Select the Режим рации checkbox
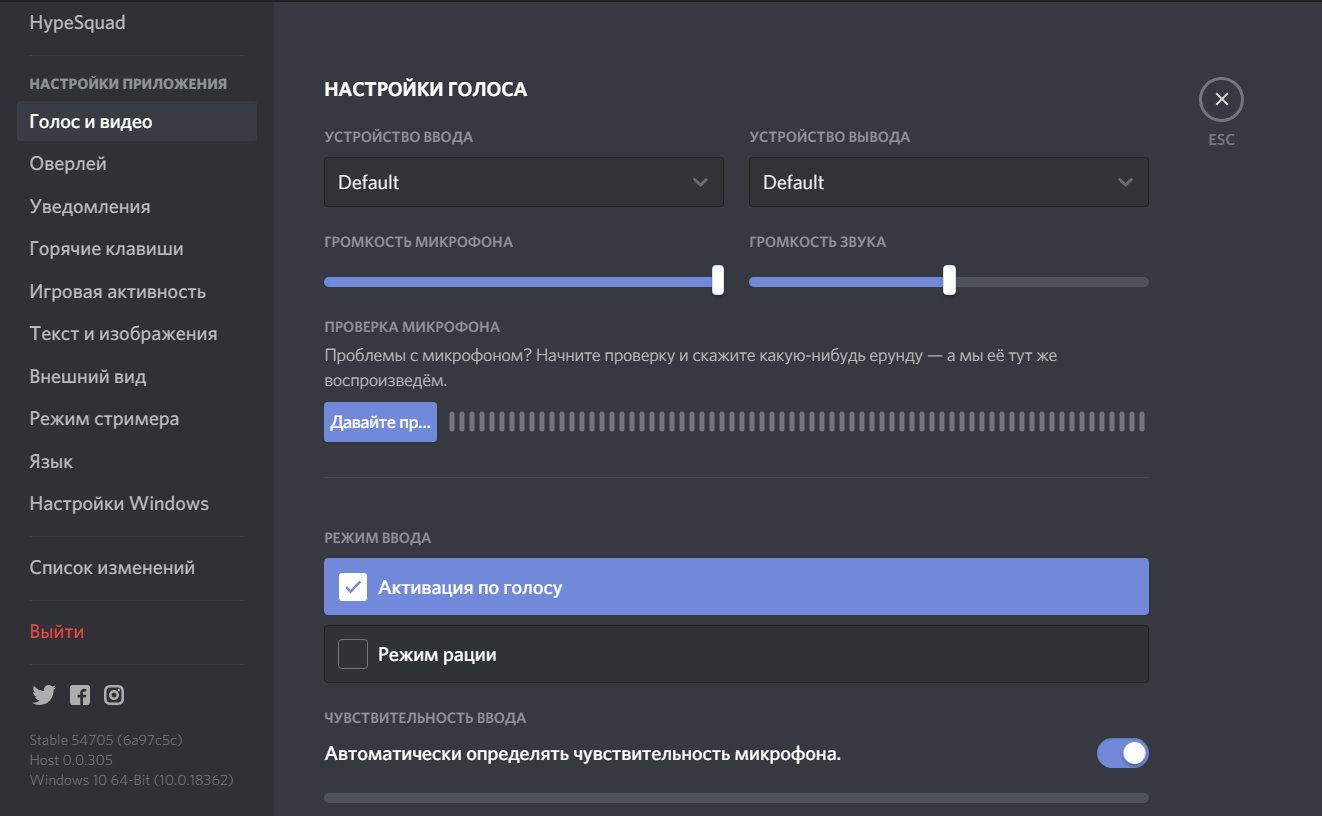 pyautogui.click(x=353, y=654)
